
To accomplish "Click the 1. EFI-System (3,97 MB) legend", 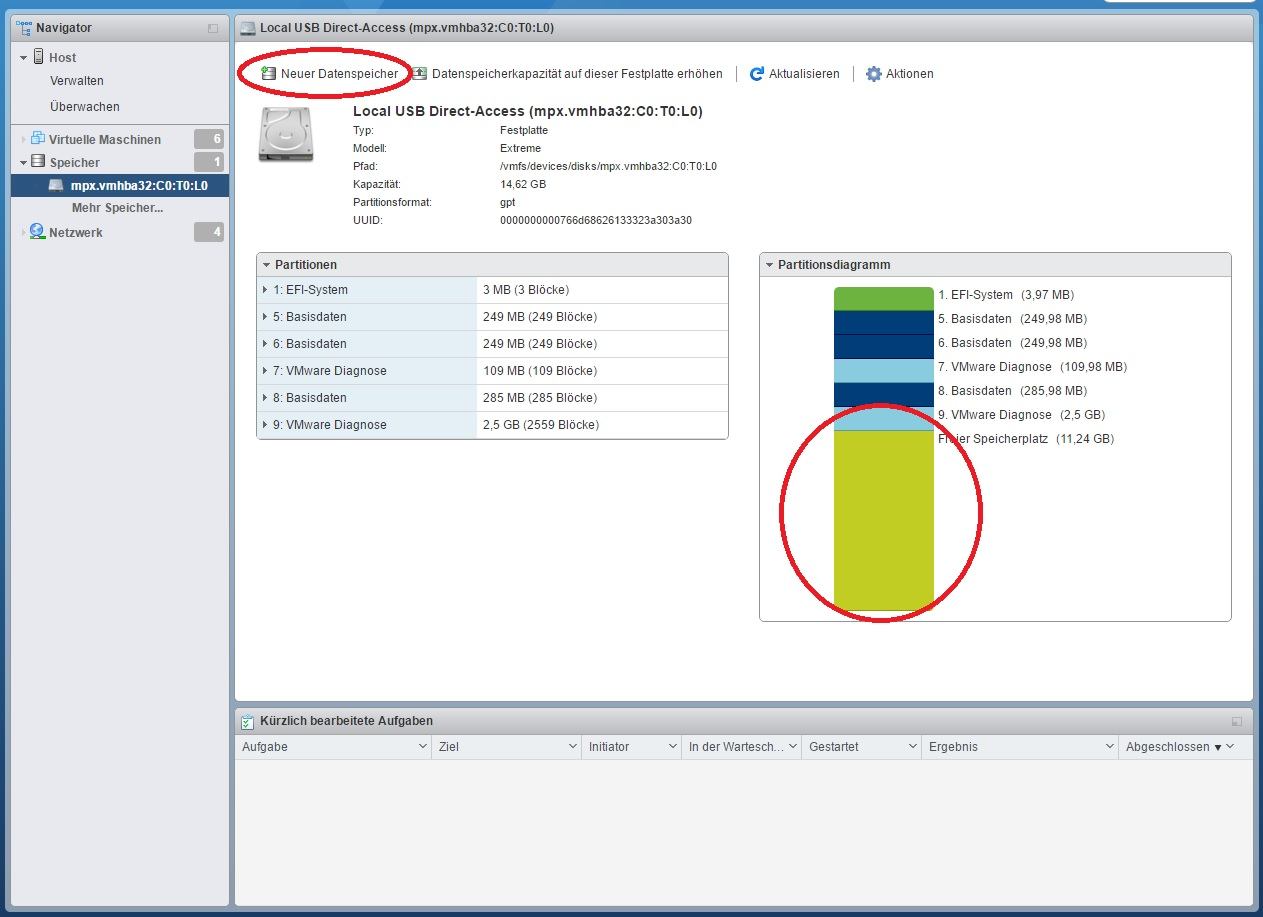I will point(1006,295).
